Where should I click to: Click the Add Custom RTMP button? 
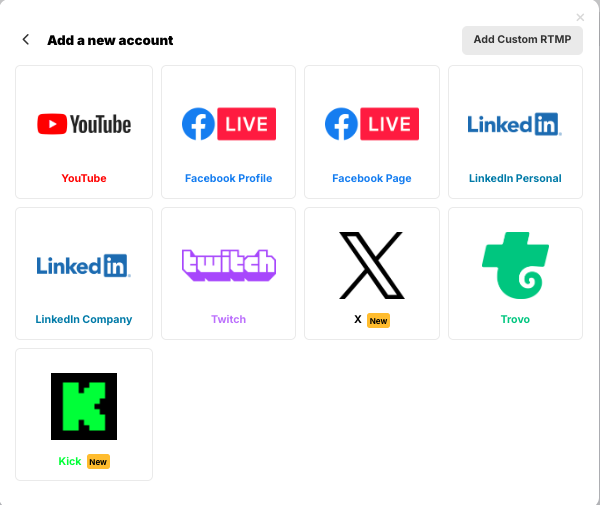tap(522, 40)
